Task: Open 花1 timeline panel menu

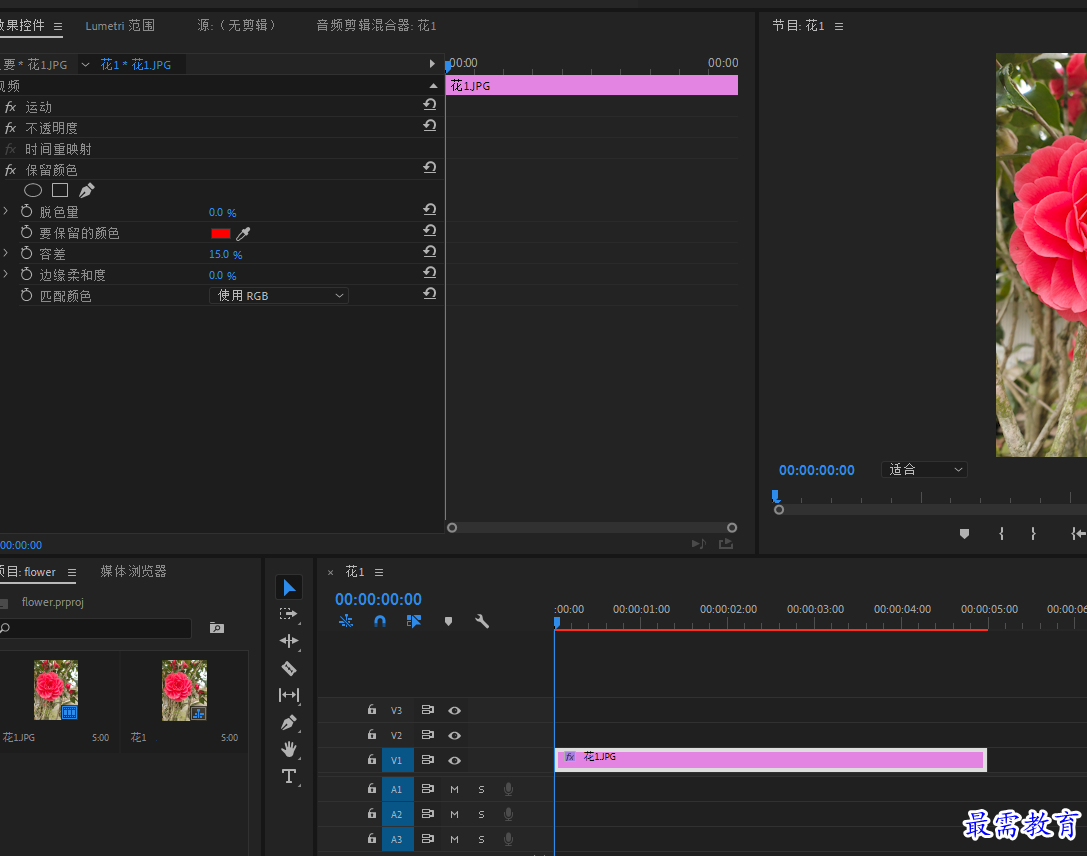Action: (x=379, y=573)
